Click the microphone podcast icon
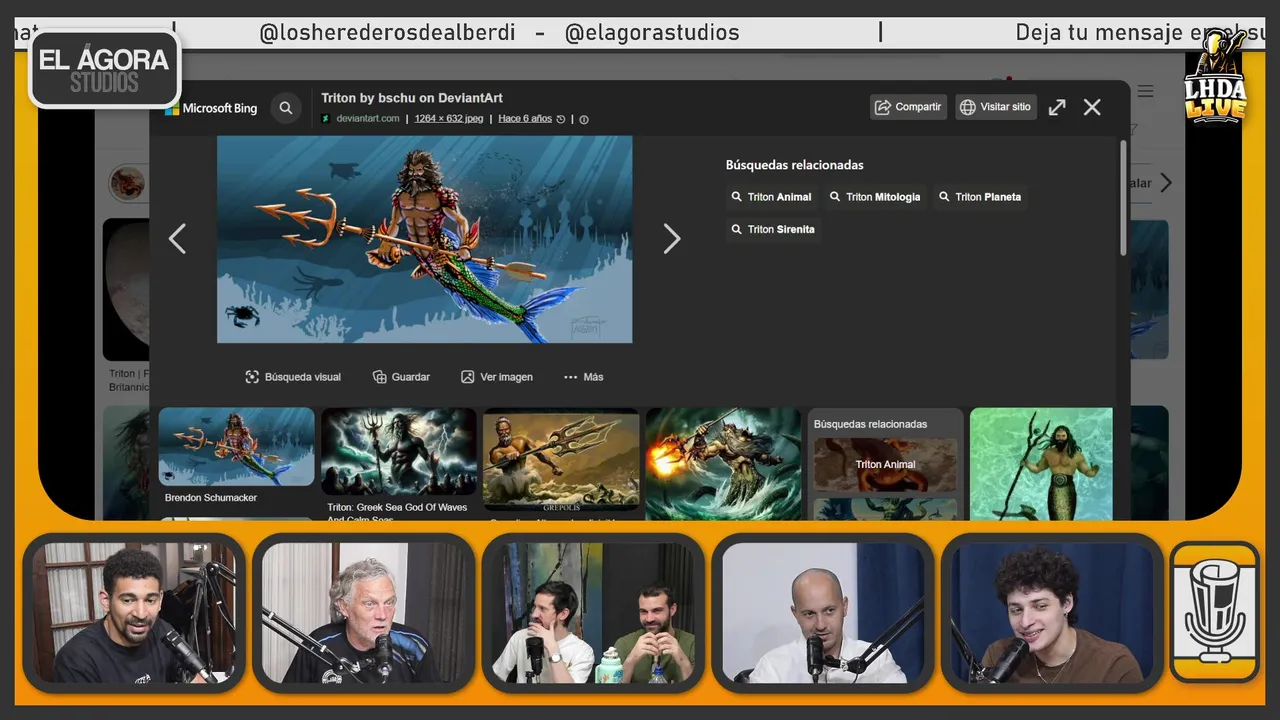This screenshot has height=720, width=1280. (x=1215, y=612)
